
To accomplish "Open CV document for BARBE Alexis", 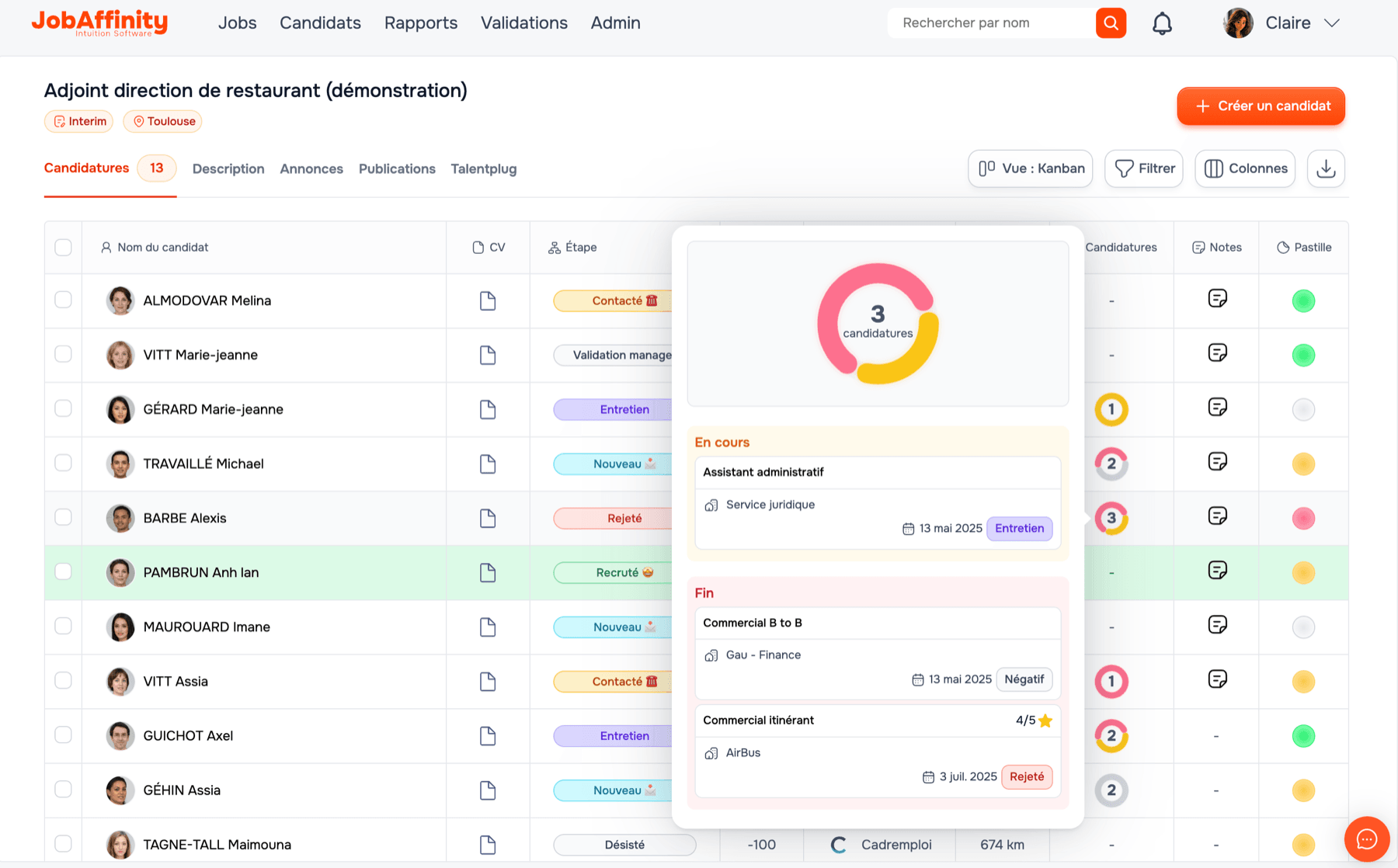I will tap(488, 518).
